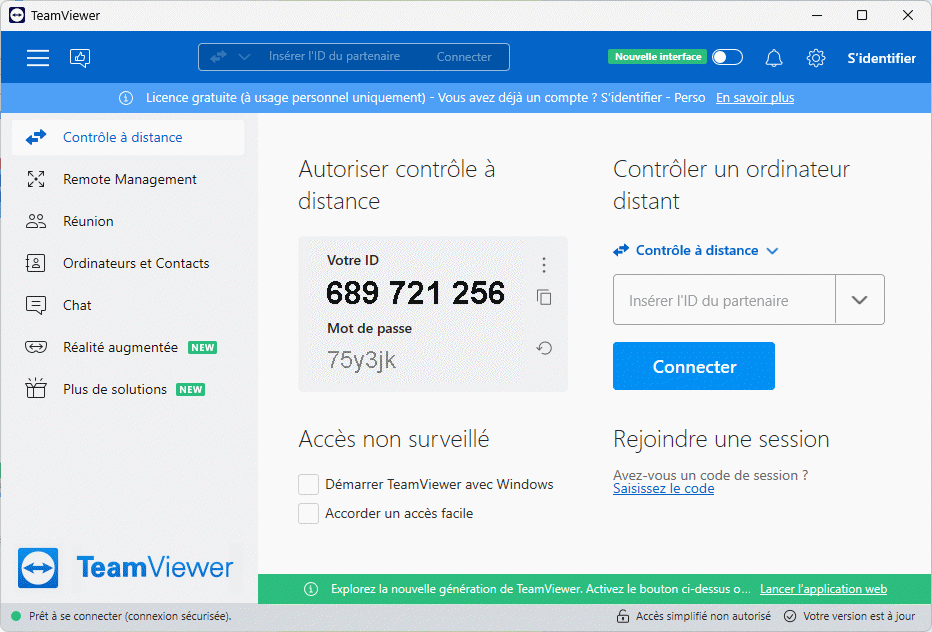Click Accès simplifié non autorisé status
This screenshot has height=632, width=932.
703,616
